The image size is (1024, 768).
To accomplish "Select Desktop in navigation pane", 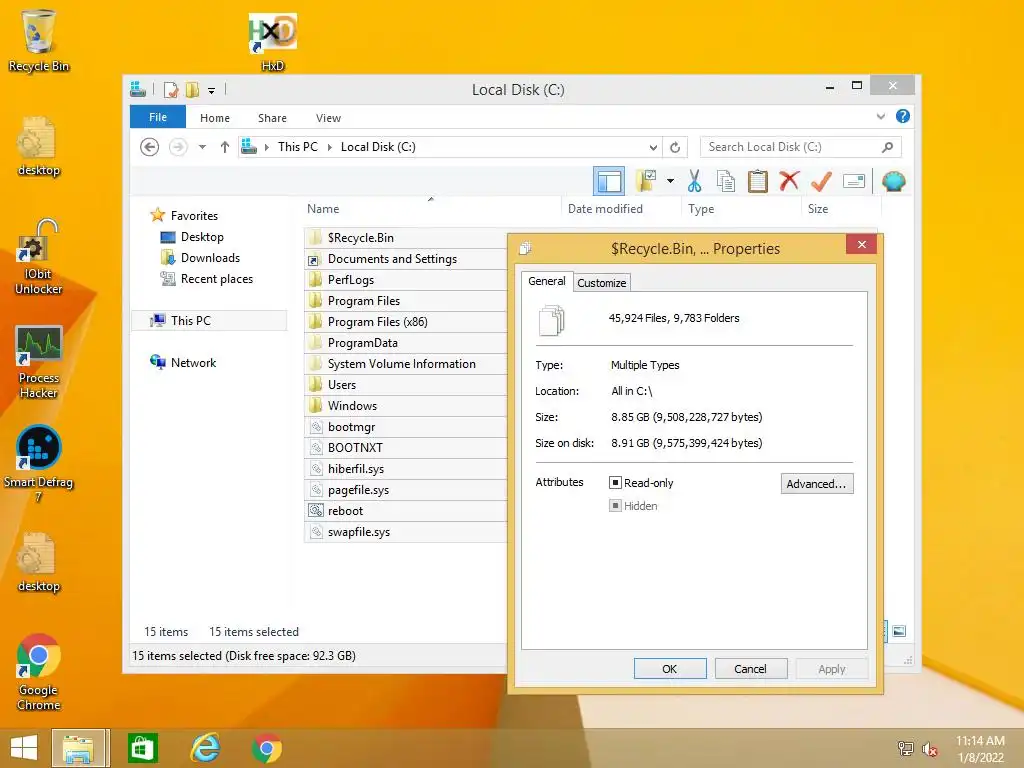I will [202, 236].
